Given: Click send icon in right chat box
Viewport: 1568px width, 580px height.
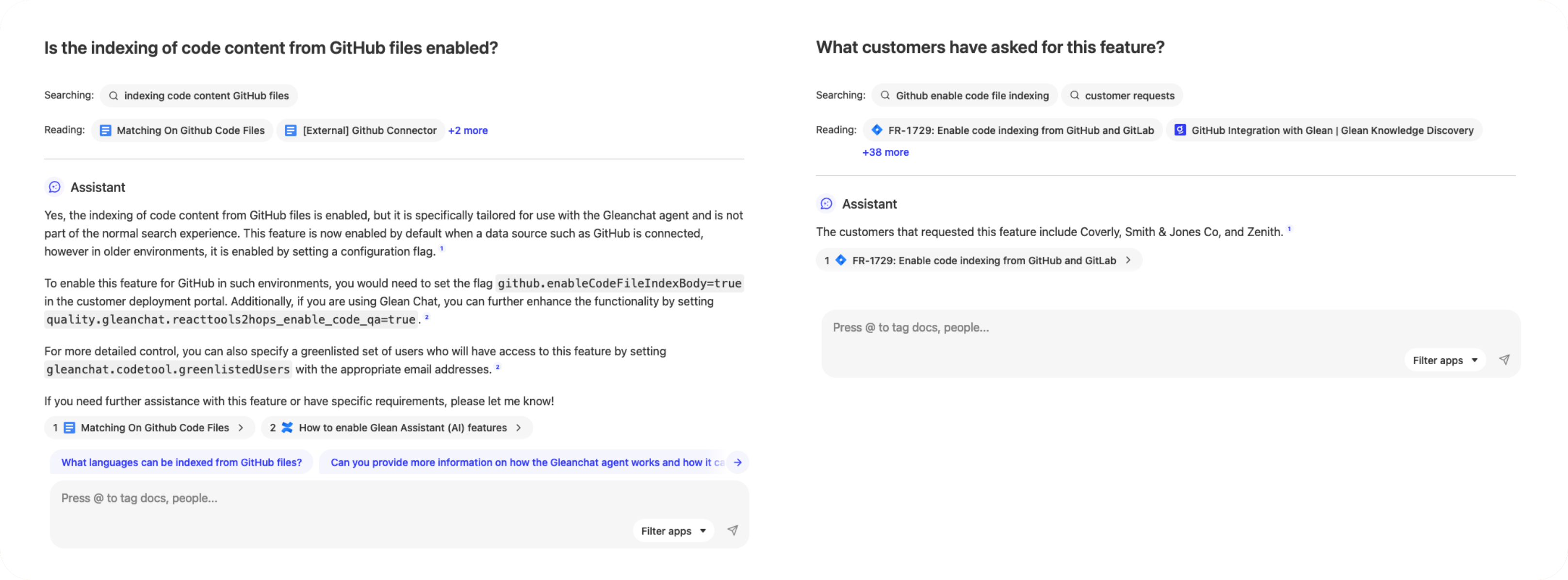Looking at the screenshot, I should 1504,360.
